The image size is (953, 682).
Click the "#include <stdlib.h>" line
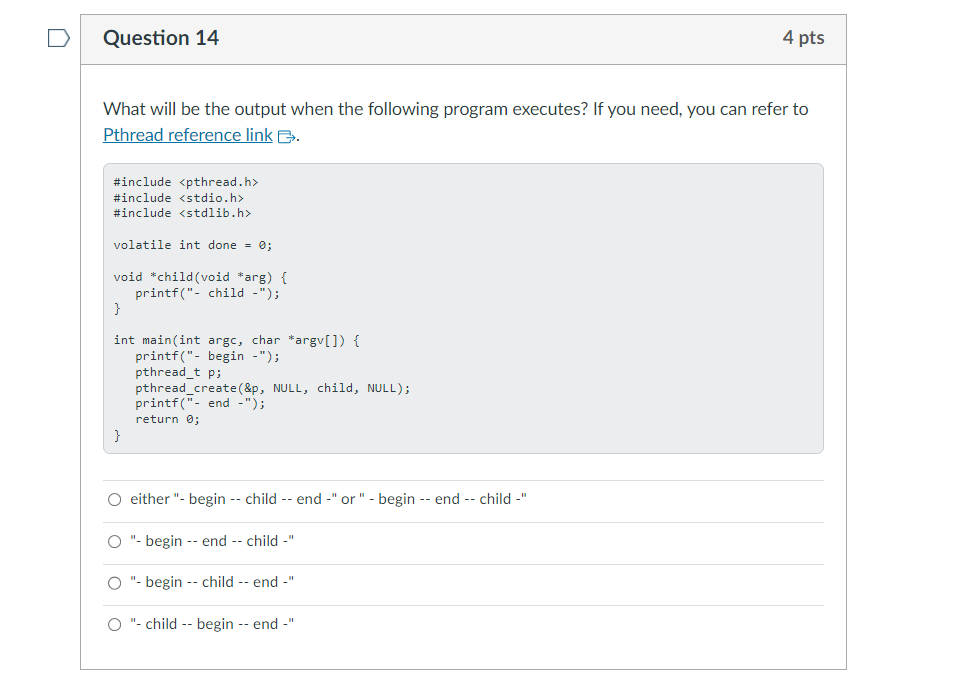[182, 213]
